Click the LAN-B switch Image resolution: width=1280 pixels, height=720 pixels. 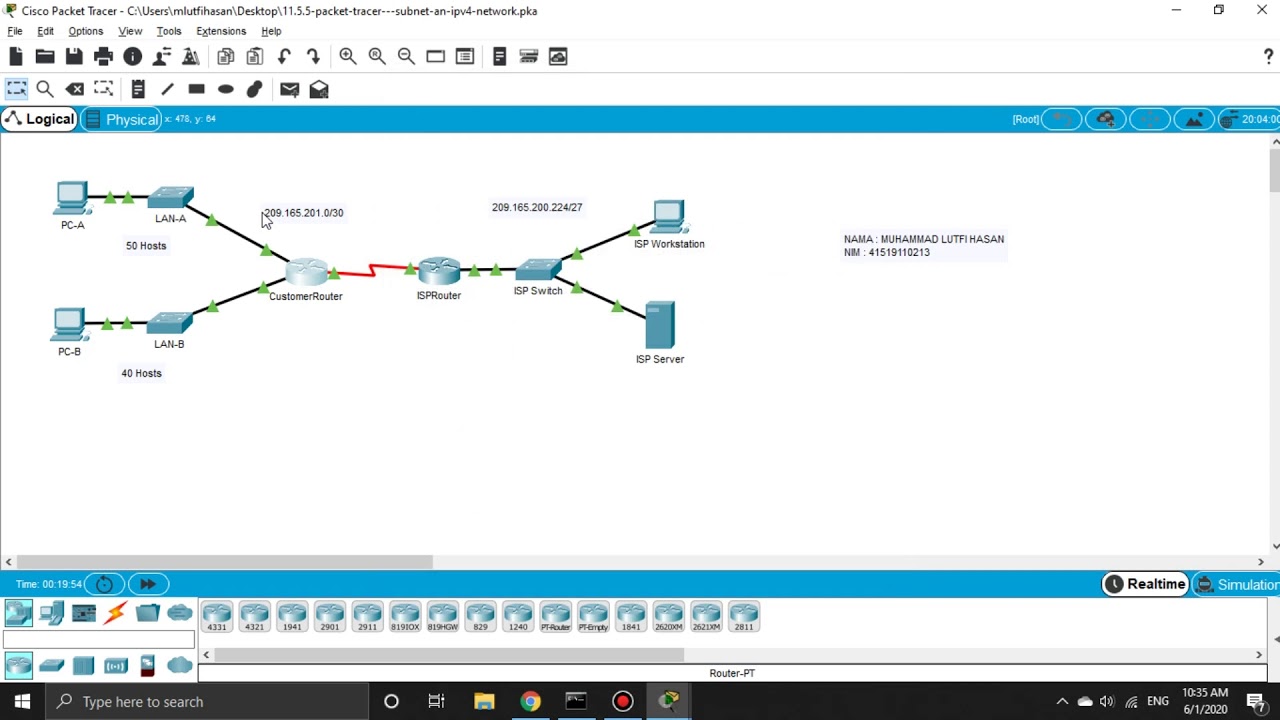pyautogui.click(x=169, y=323)
